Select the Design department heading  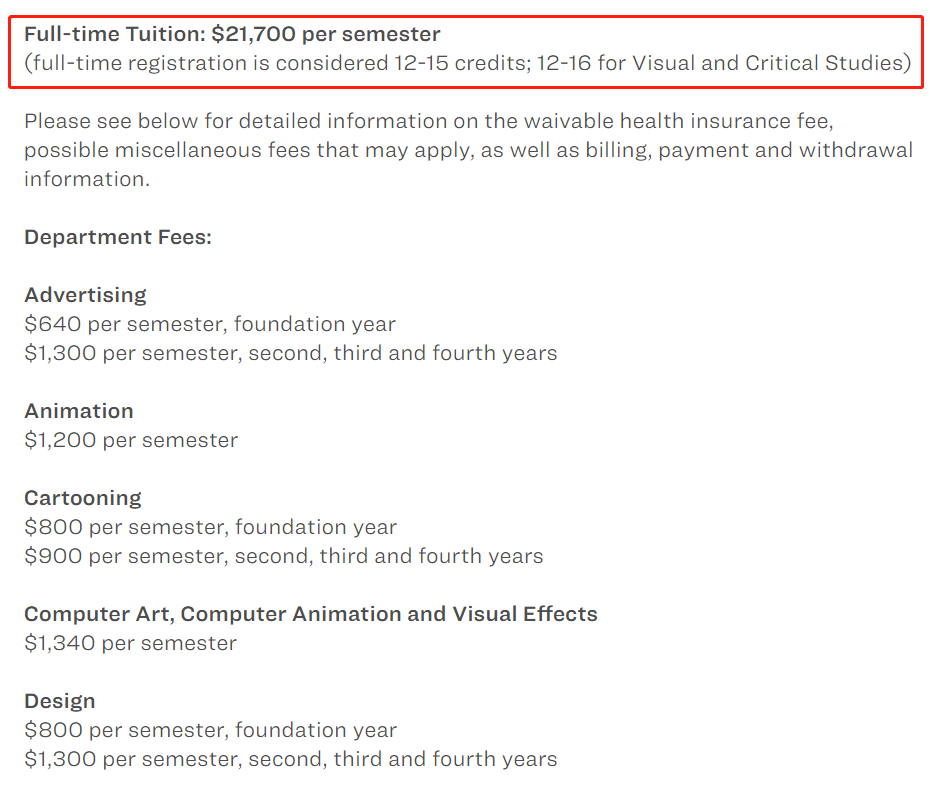click(x=60, y=701)
